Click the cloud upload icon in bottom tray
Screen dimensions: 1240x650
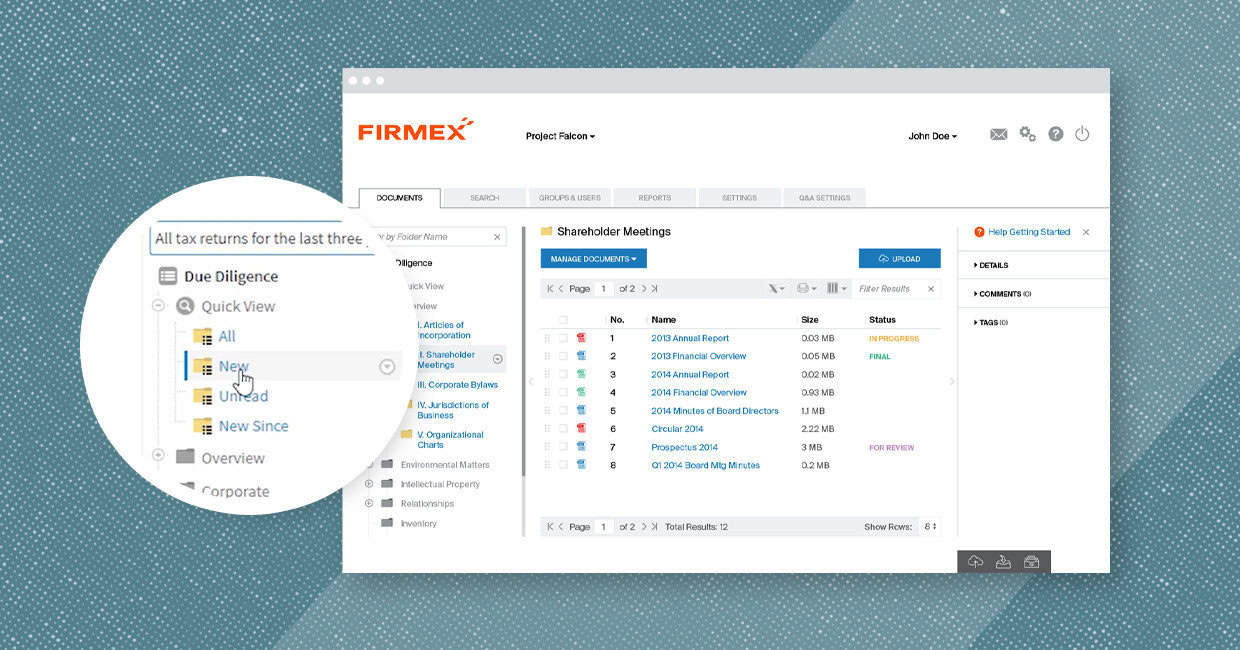coord(976,562)
